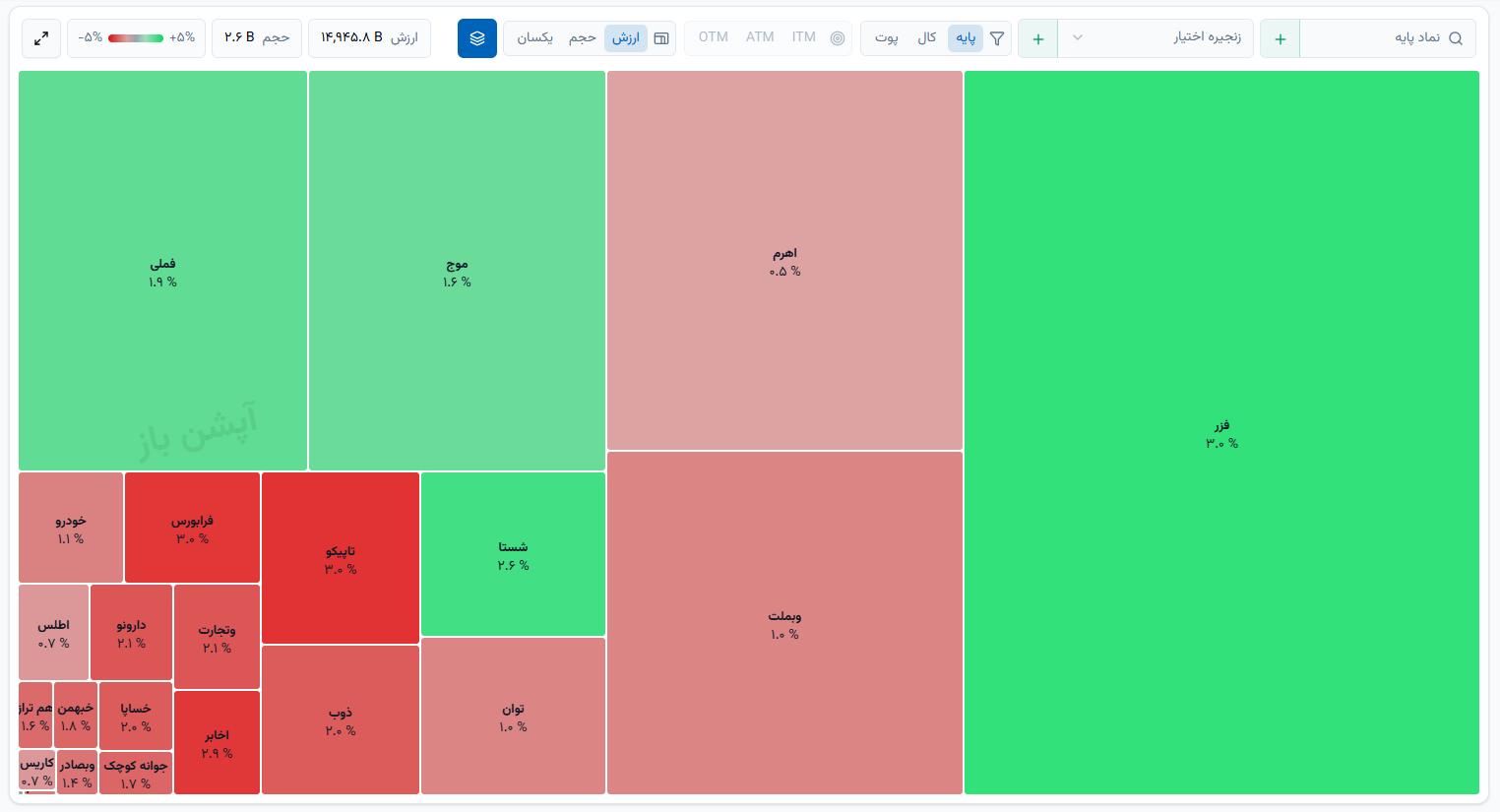Screen dimensions: 1500x812
Task: Open the خساپا treemap tile
Action: click(136, 716)
